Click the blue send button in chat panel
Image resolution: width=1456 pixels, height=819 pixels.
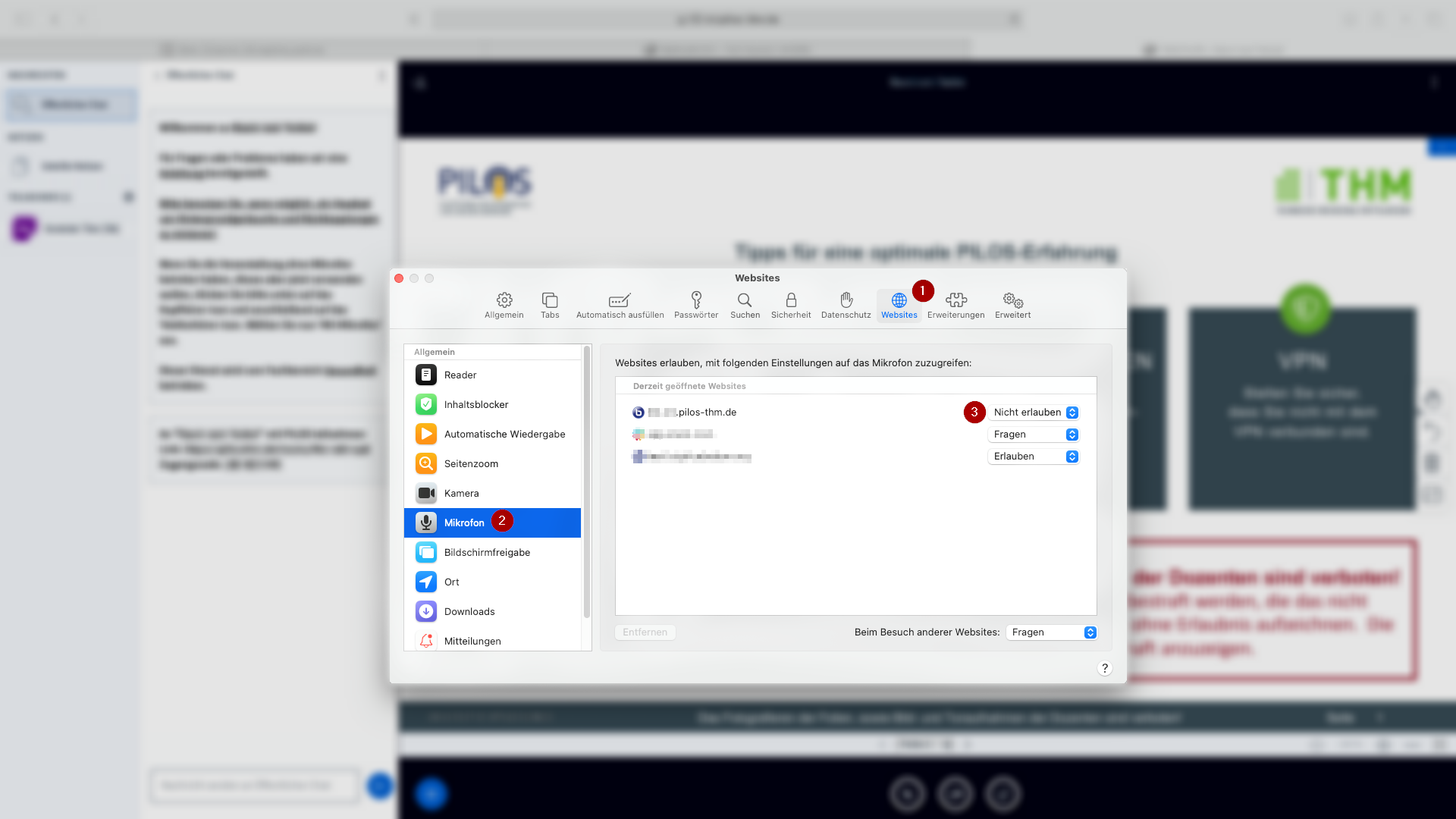coord(379,786)
